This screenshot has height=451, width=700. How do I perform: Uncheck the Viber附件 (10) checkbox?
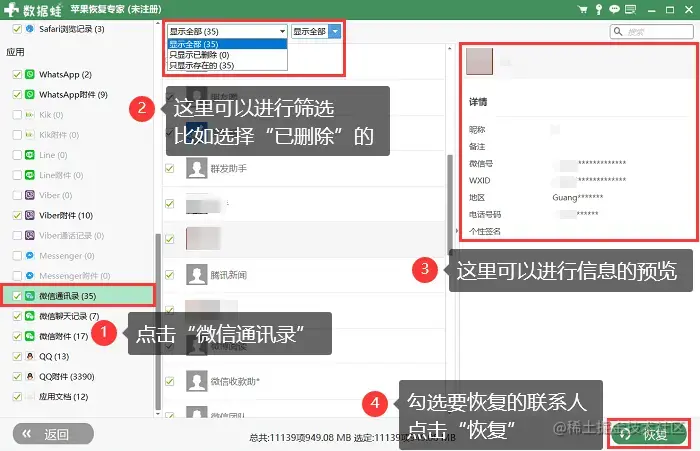pos(17,215)
